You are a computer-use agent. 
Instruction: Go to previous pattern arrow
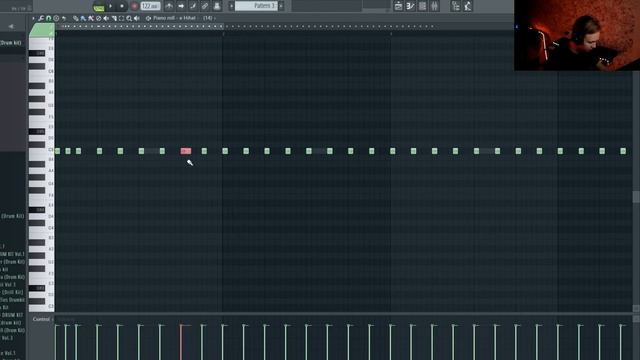click(x=231, y=6)
